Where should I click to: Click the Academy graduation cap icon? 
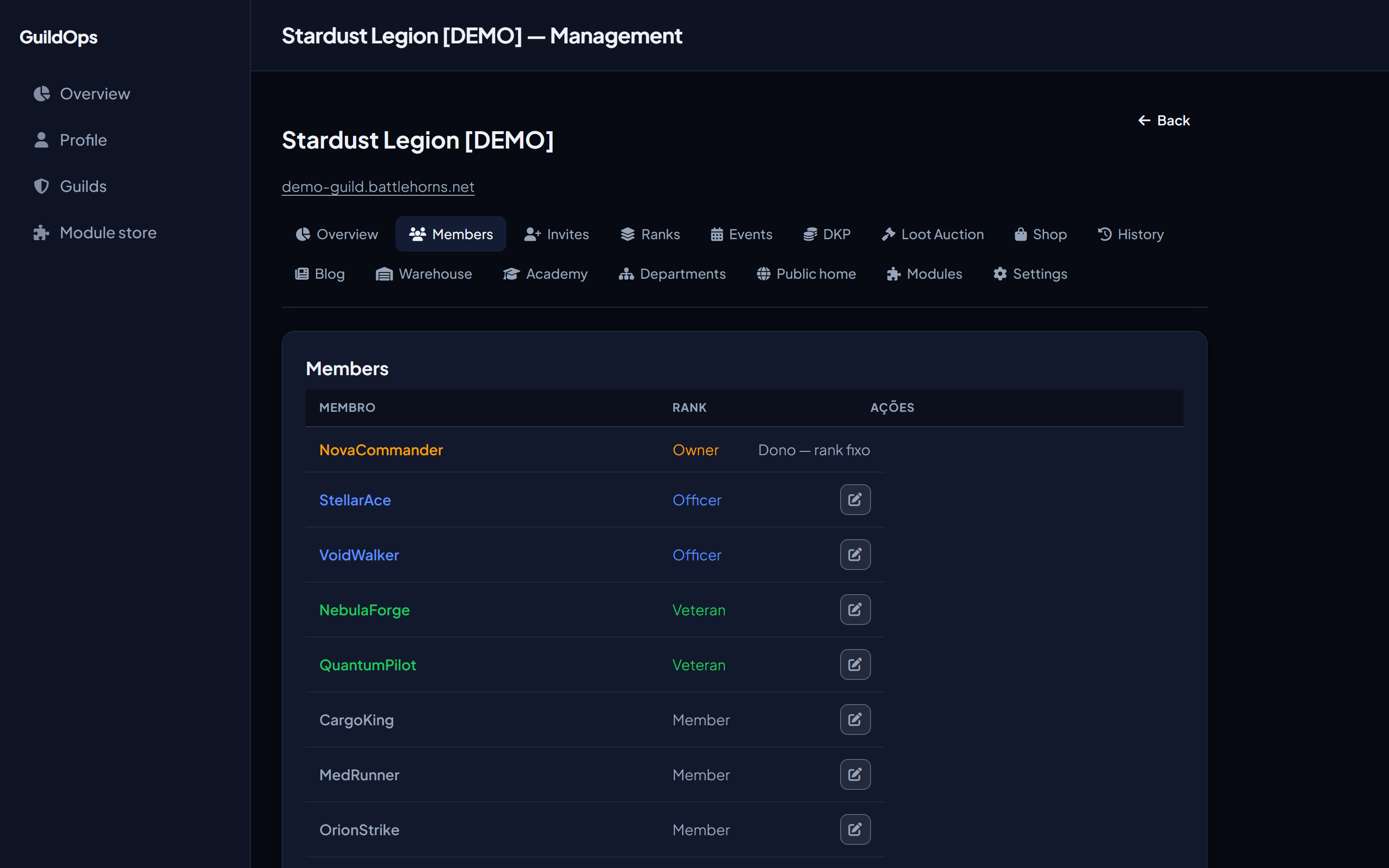[x=511, y=274]
